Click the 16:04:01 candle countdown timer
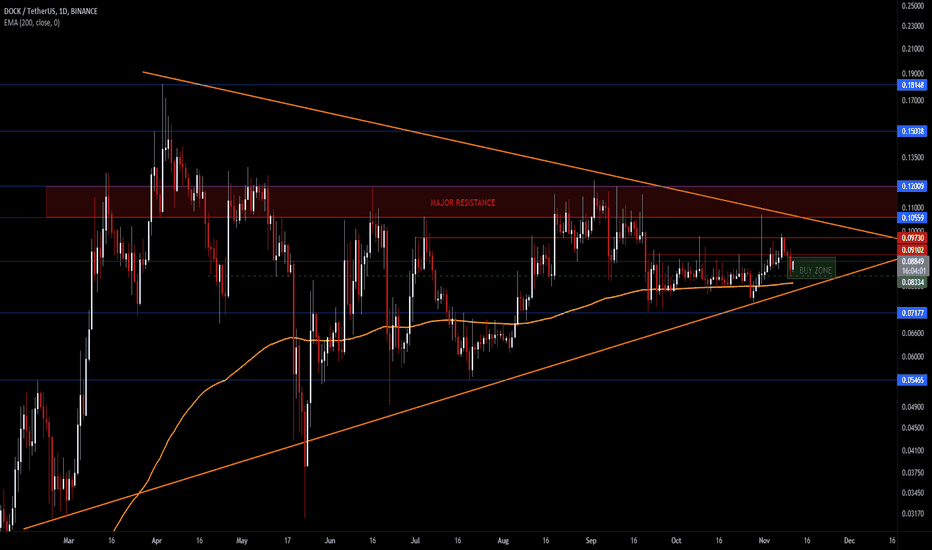932x550 pixels. coord(912,271)
